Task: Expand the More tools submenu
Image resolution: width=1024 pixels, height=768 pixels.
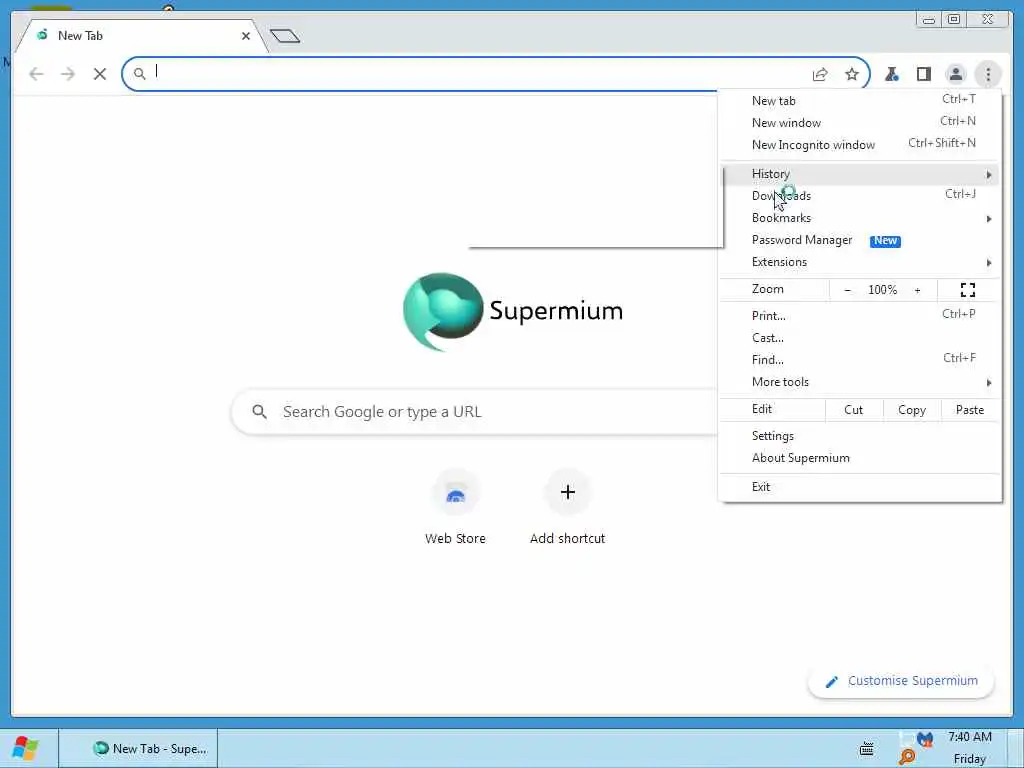Action: tap(859, 382)
